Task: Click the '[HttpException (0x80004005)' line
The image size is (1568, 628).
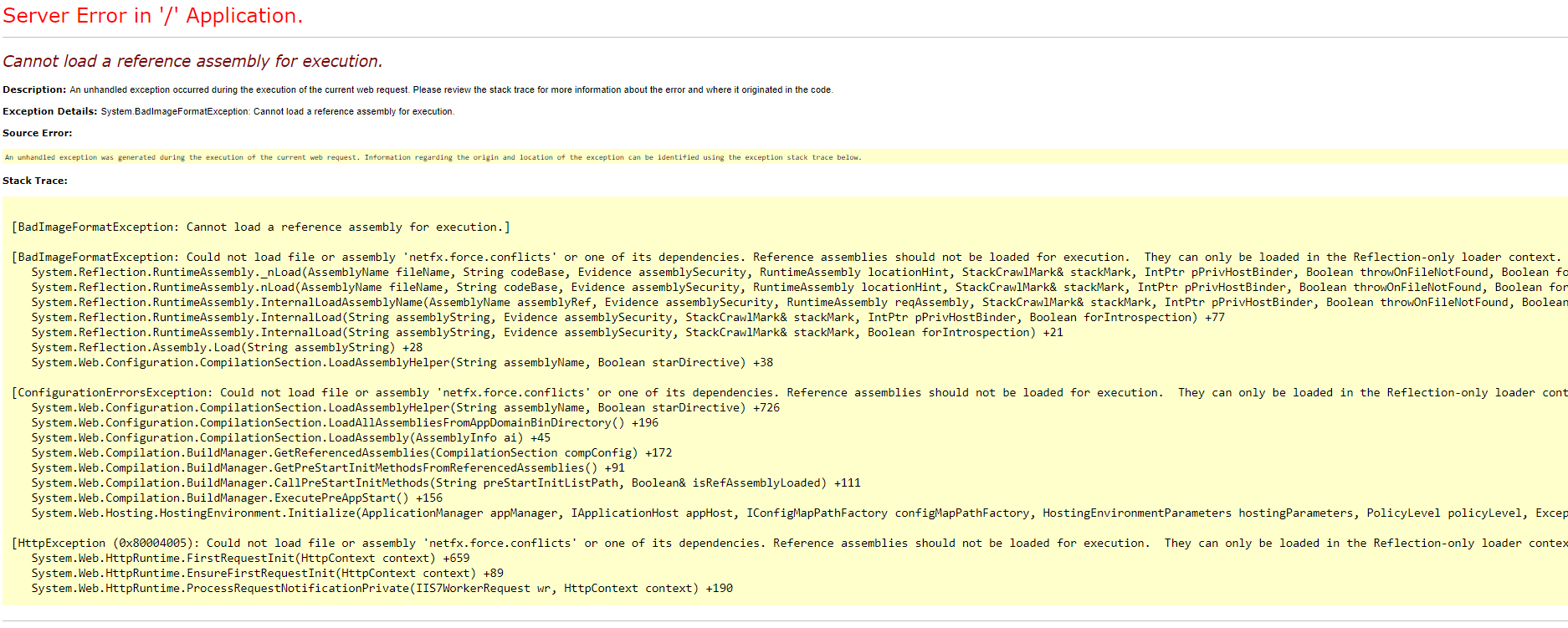Action: tap(789, 543)
